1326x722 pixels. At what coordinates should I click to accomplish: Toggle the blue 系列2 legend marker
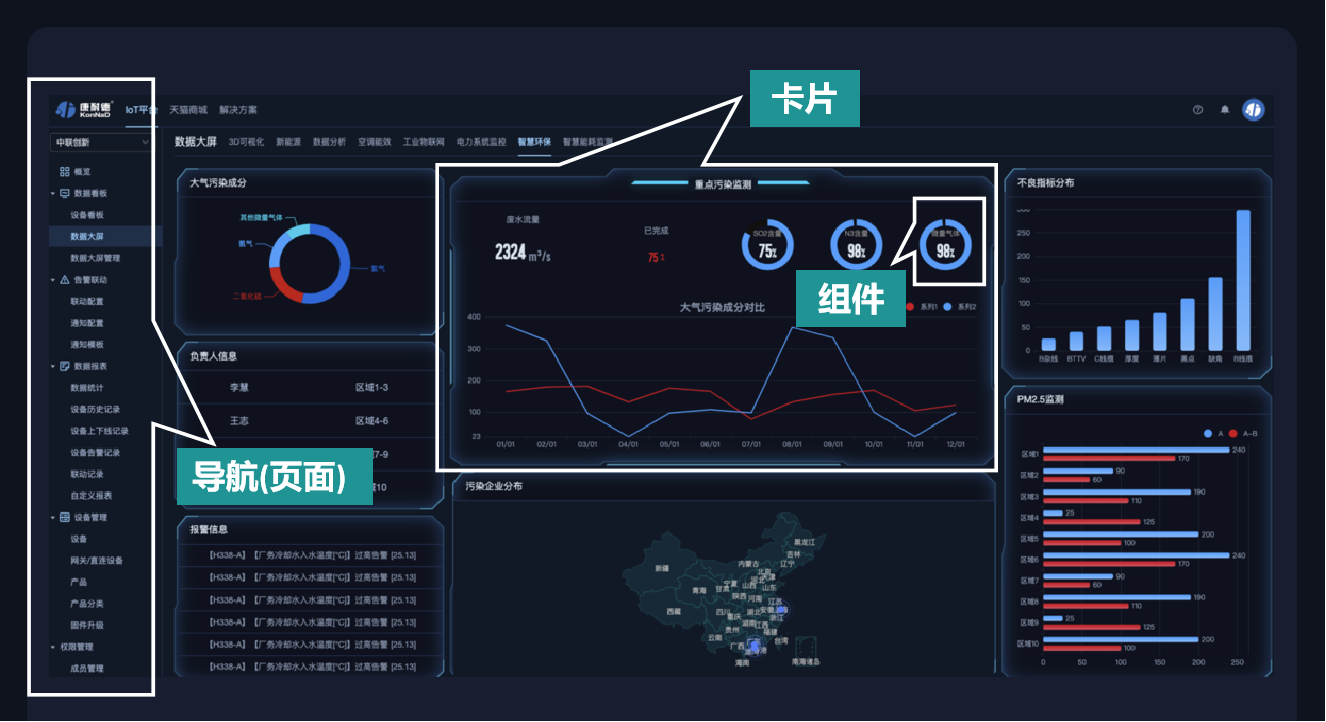coord(947,307)
